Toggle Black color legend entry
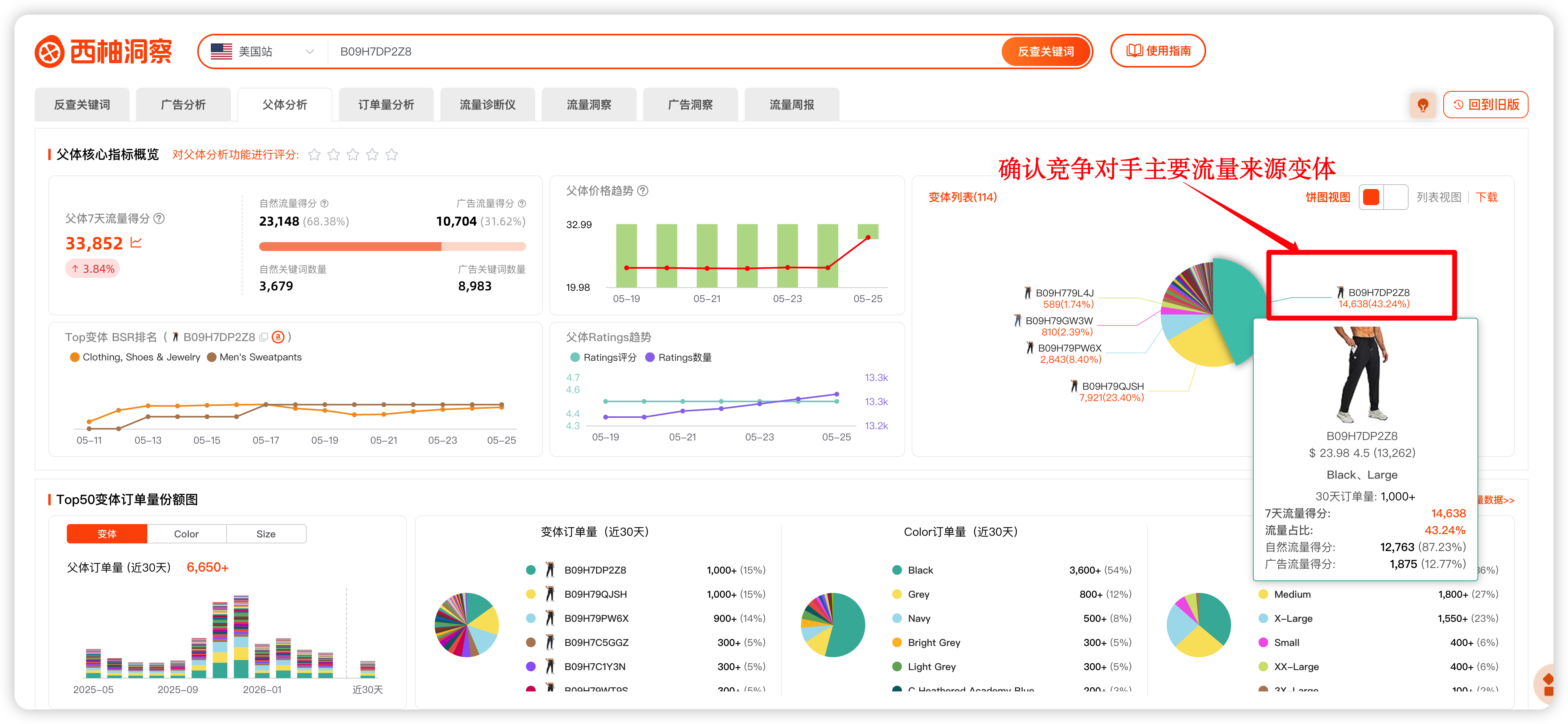The image size is (1568, 724). pos(912,570)
